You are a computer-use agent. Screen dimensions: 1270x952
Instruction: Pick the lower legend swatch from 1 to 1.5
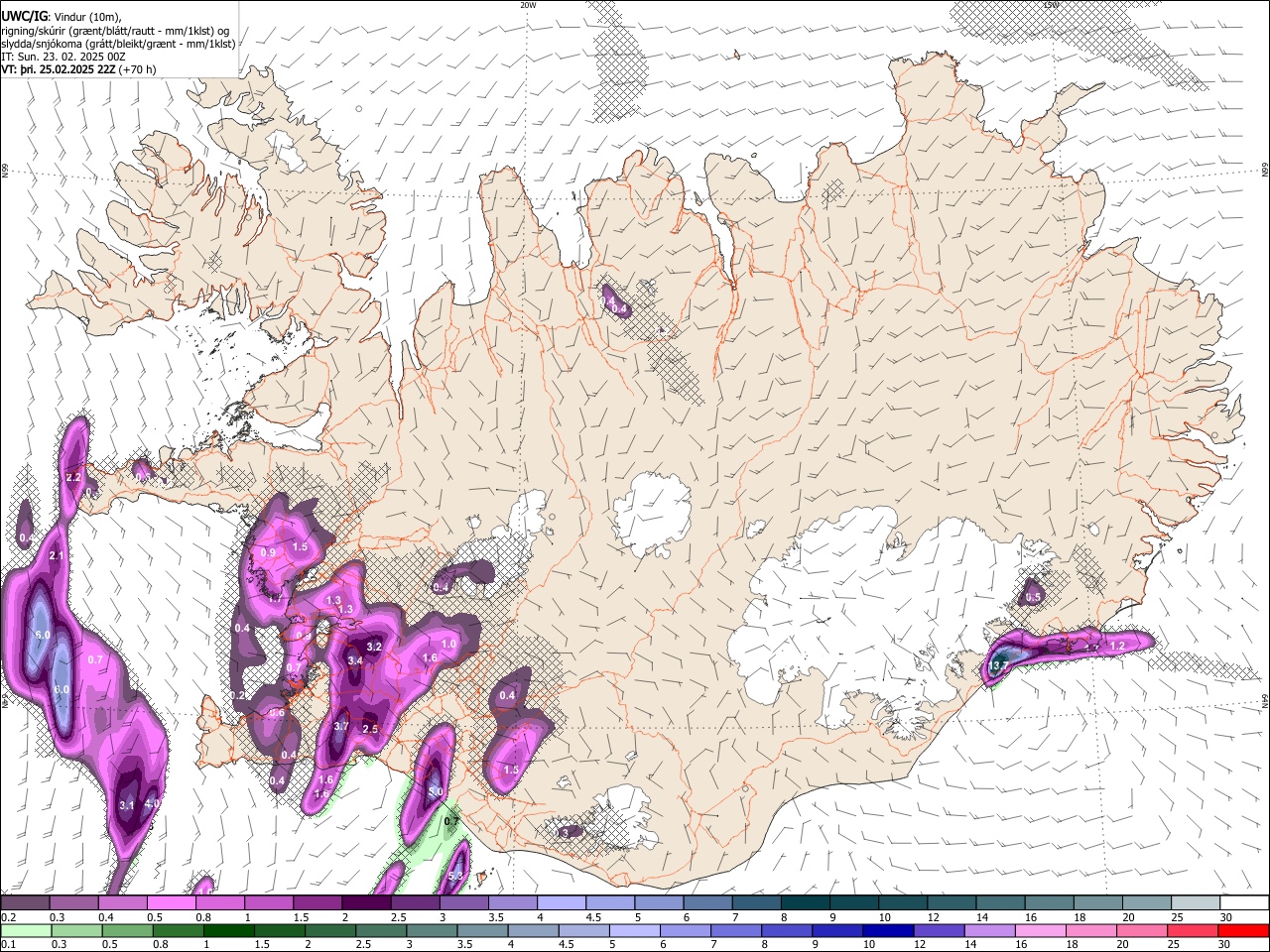coord(228,931)
